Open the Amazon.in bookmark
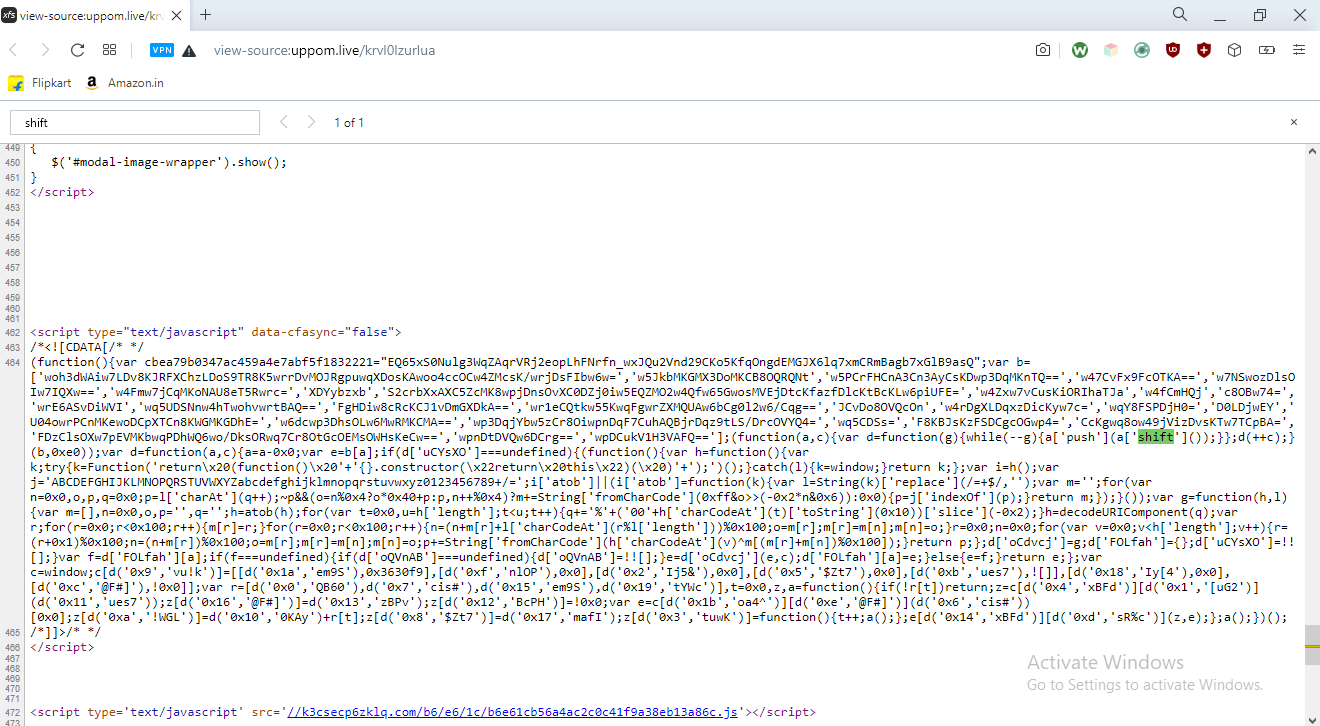The width and height of the screenshot is (1320, 726). tap(125, 83)
